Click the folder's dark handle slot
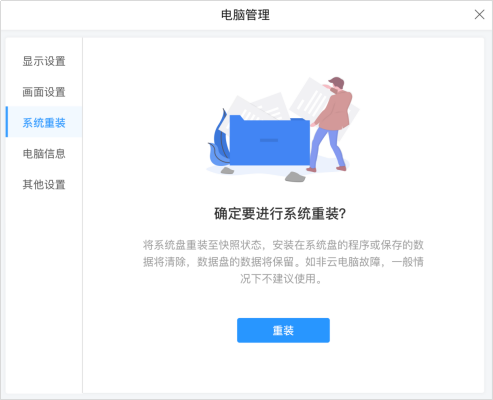The height and width of the screenshot is (400, 493). (x=269, y=140)
